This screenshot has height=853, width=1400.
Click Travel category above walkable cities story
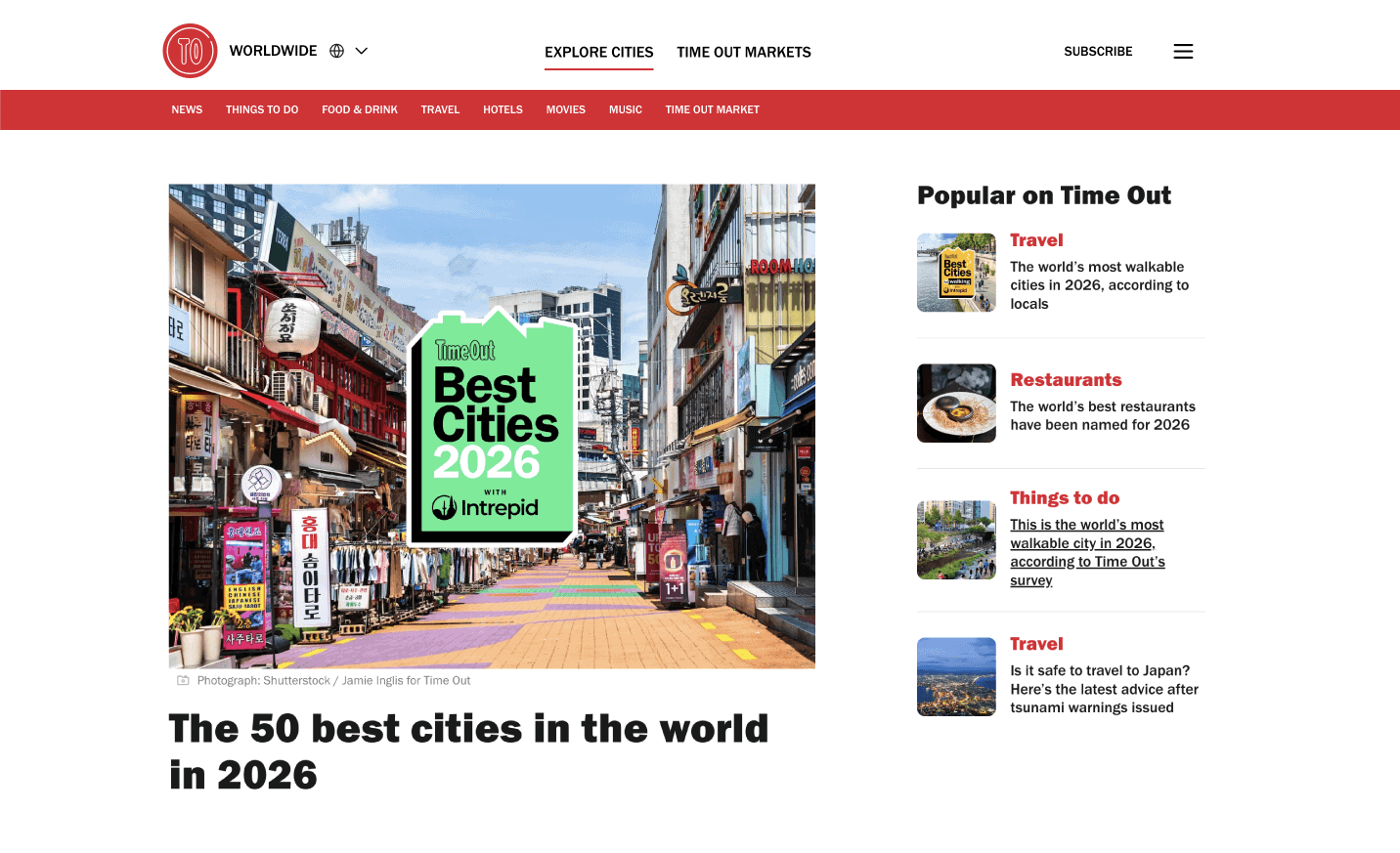[1036, 240]
